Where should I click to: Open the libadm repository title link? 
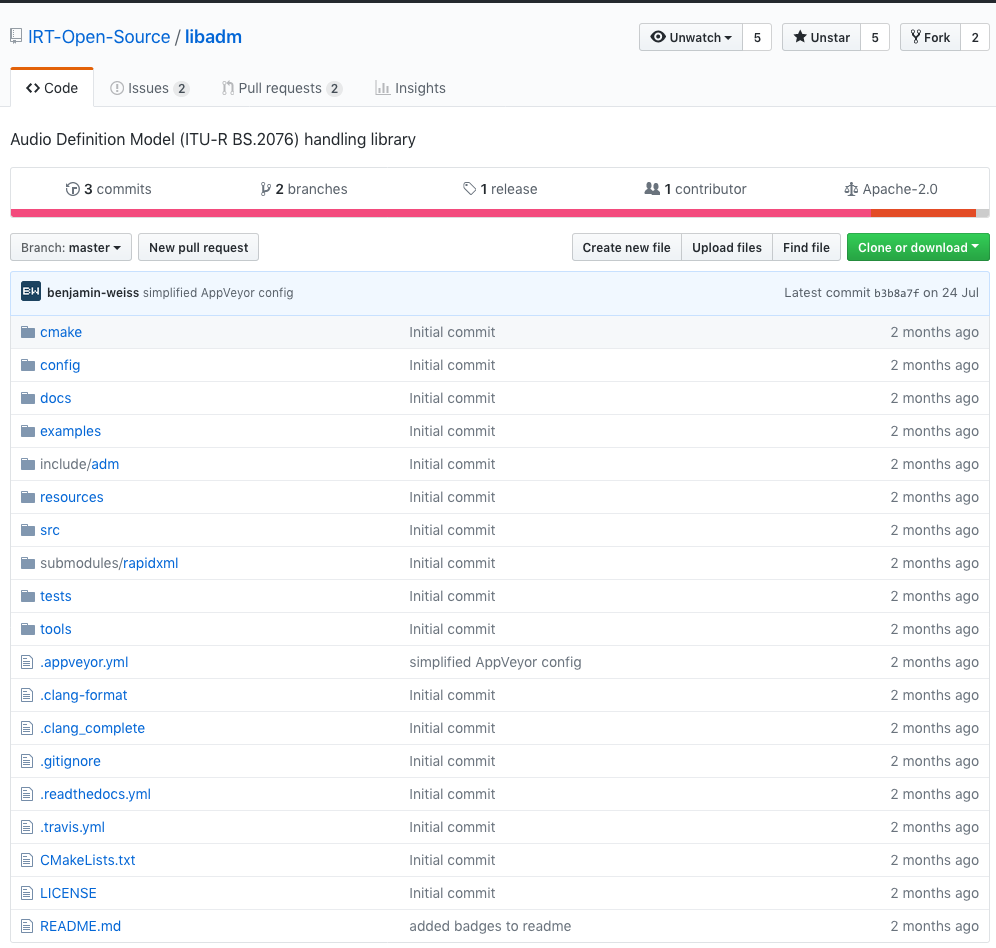click(x=213, y=37)
